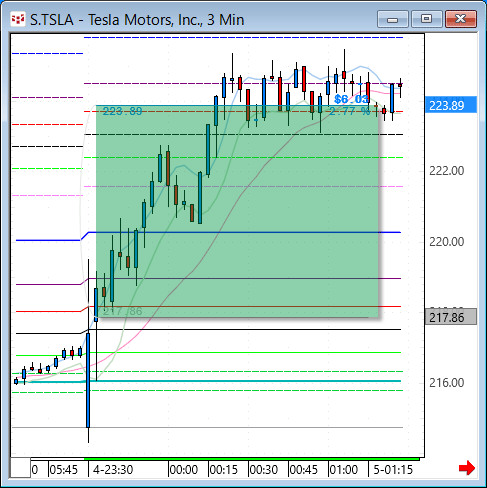Click the 05:45 time axis label
Screen dimensions: 487x488
pyautogui.click(x=63, y=470)
